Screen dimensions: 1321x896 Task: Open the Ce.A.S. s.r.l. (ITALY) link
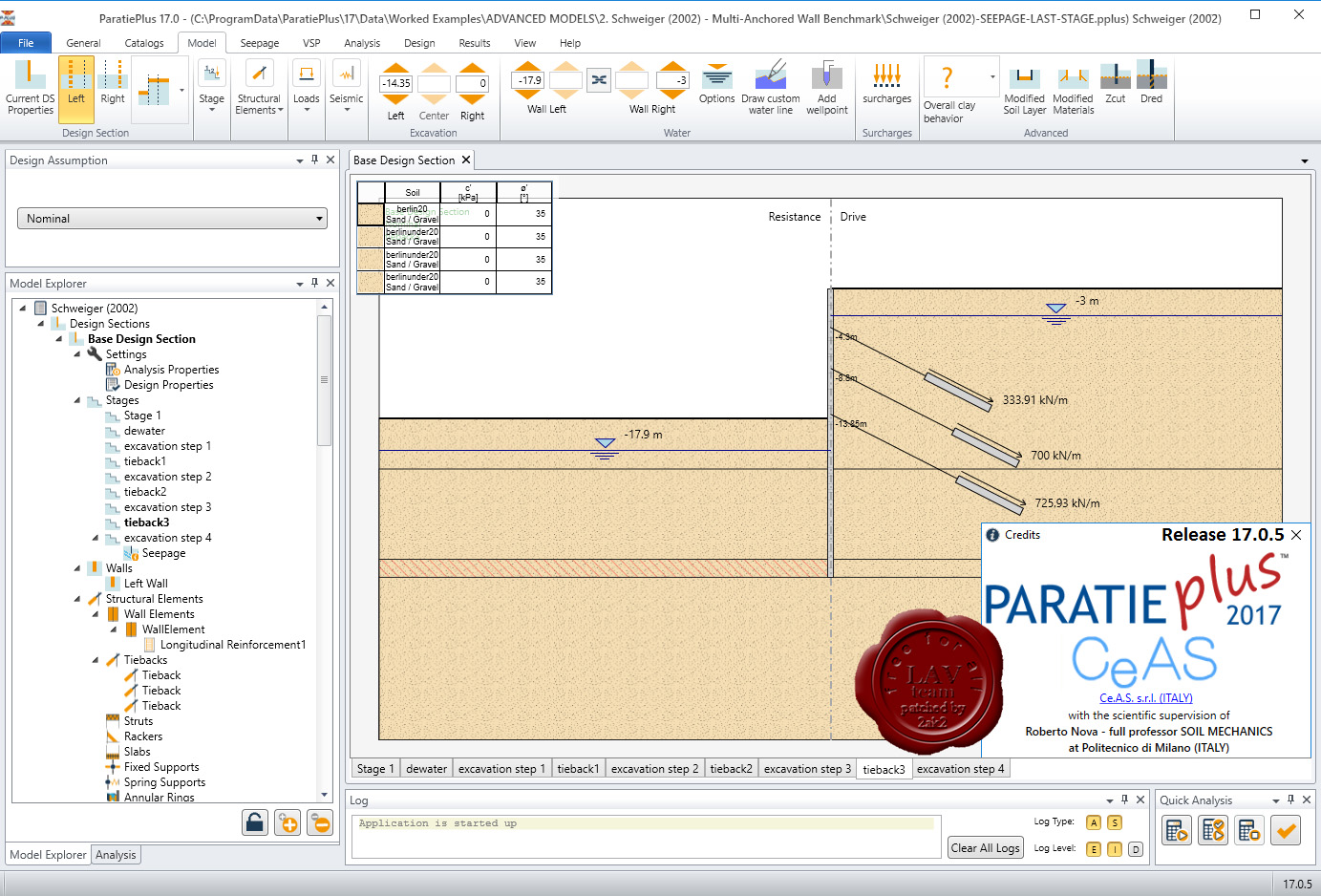coord(1146,698)
